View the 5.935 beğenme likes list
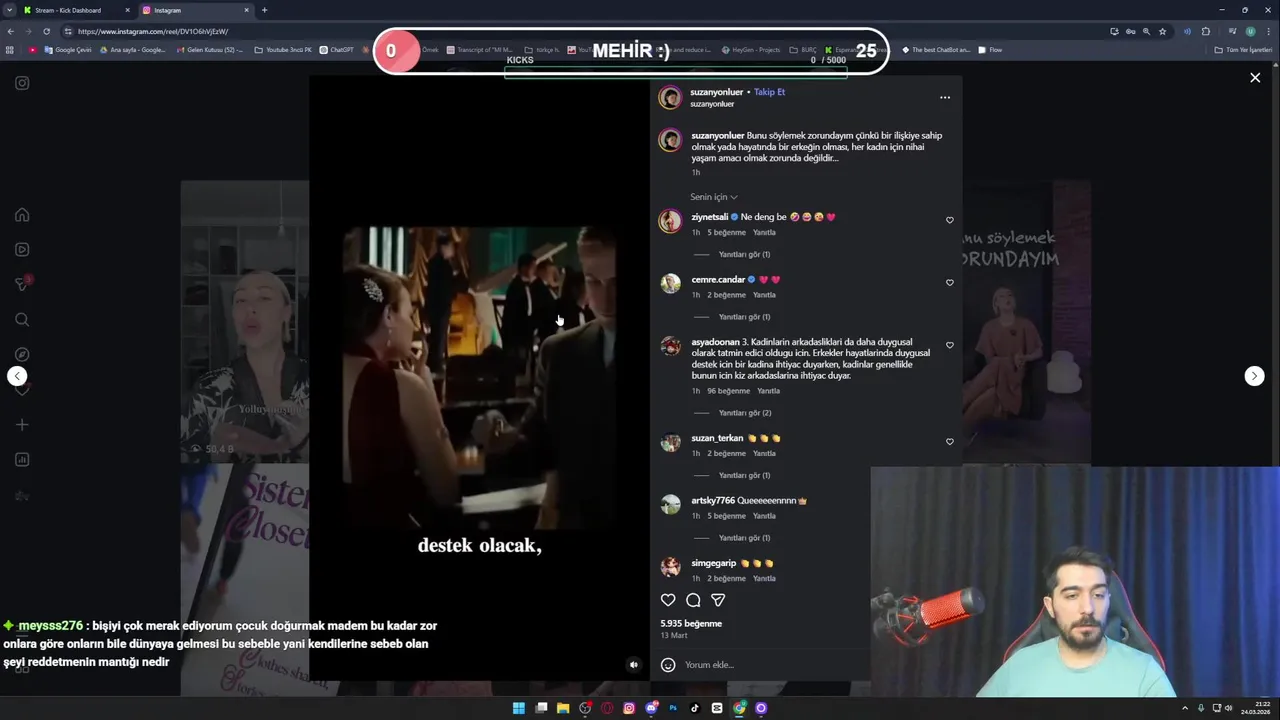The width and height of the screenshot is (1280, 720). (x=691, y=623)
